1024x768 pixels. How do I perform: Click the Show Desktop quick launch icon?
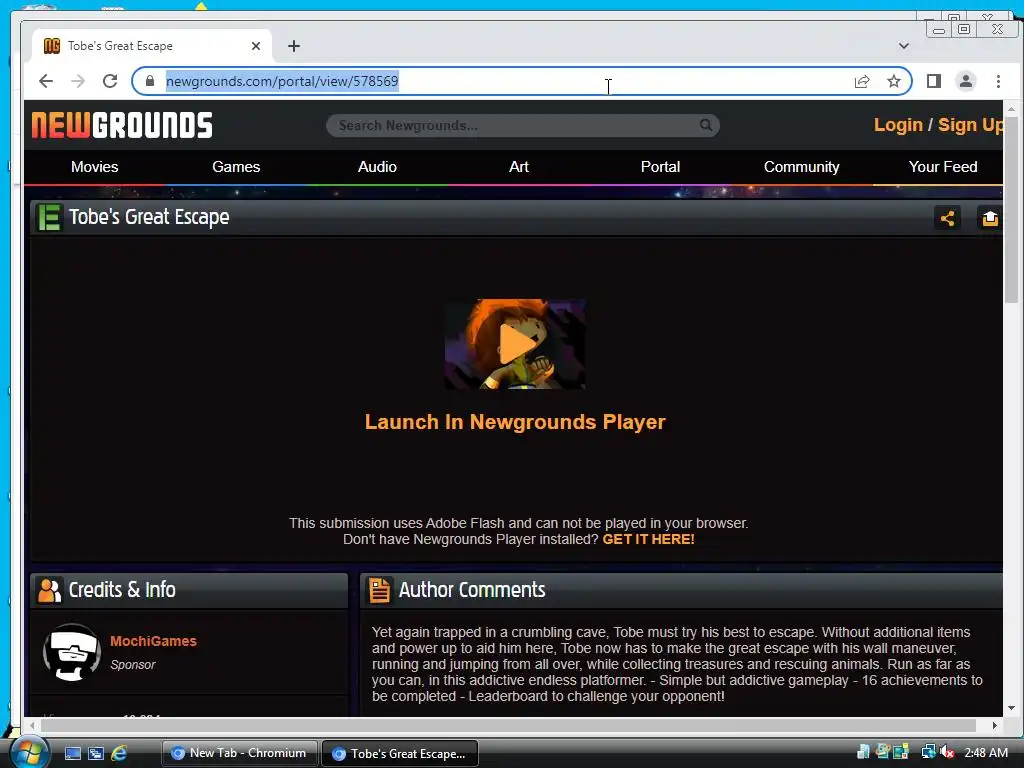72,753
